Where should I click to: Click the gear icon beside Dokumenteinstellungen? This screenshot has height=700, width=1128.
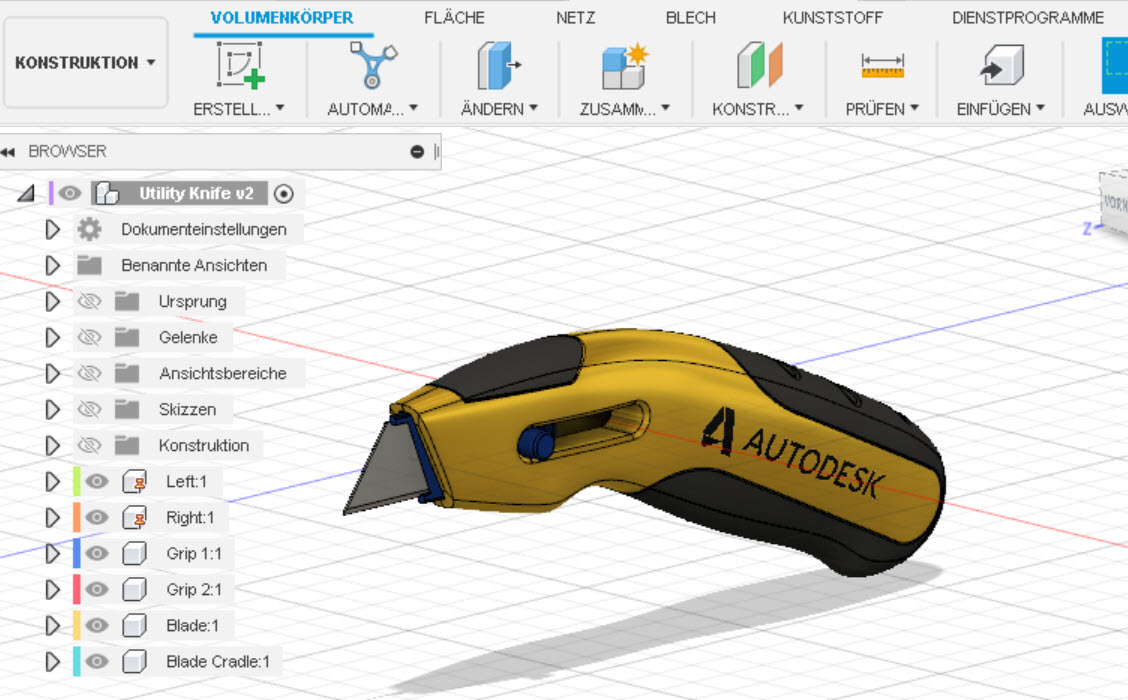coord(89,229)
